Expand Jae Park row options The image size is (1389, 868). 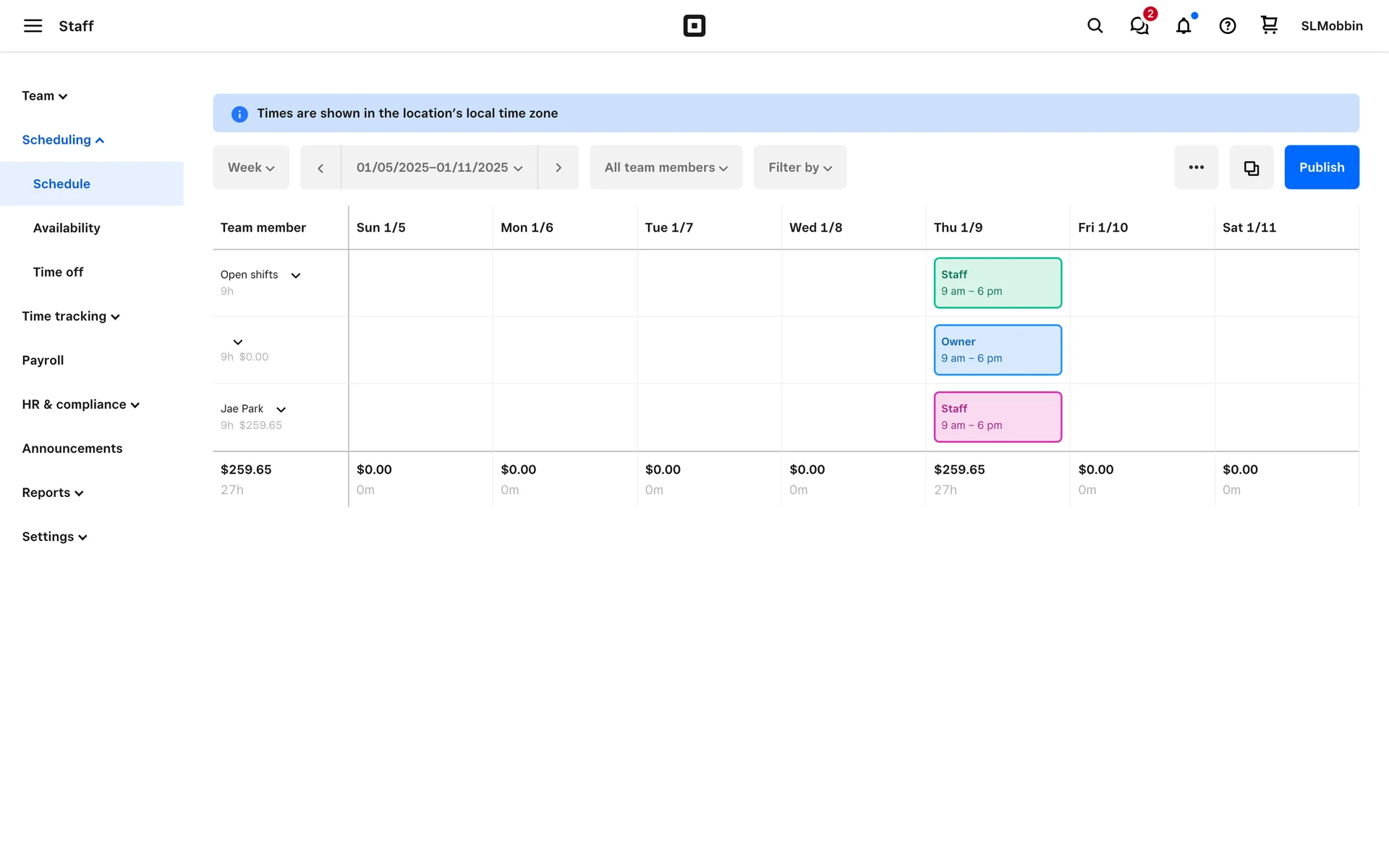[x=281, y=409]
